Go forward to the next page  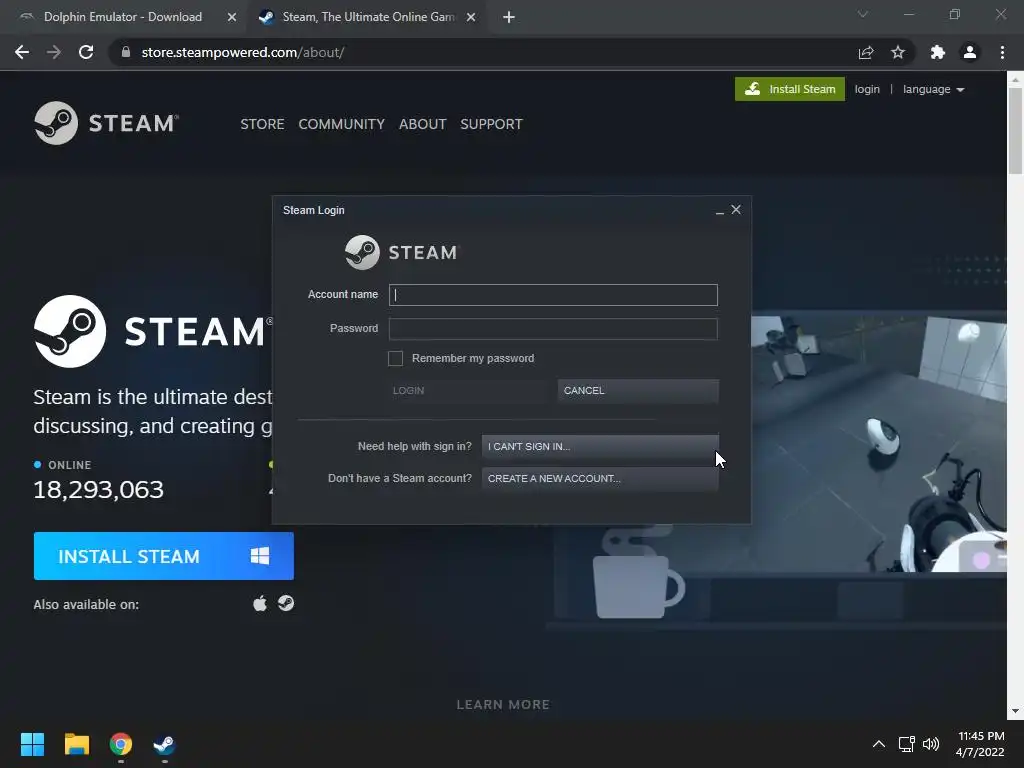tap(54, 52)
